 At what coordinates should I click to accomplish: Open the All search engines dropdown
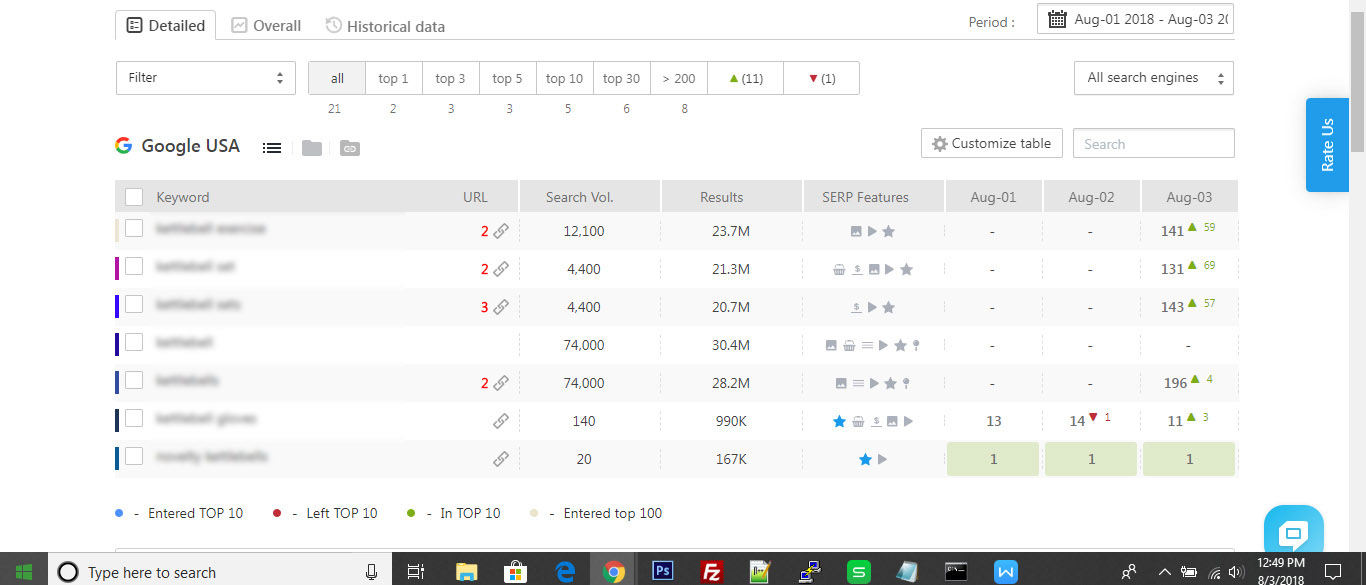(1154, 78)
